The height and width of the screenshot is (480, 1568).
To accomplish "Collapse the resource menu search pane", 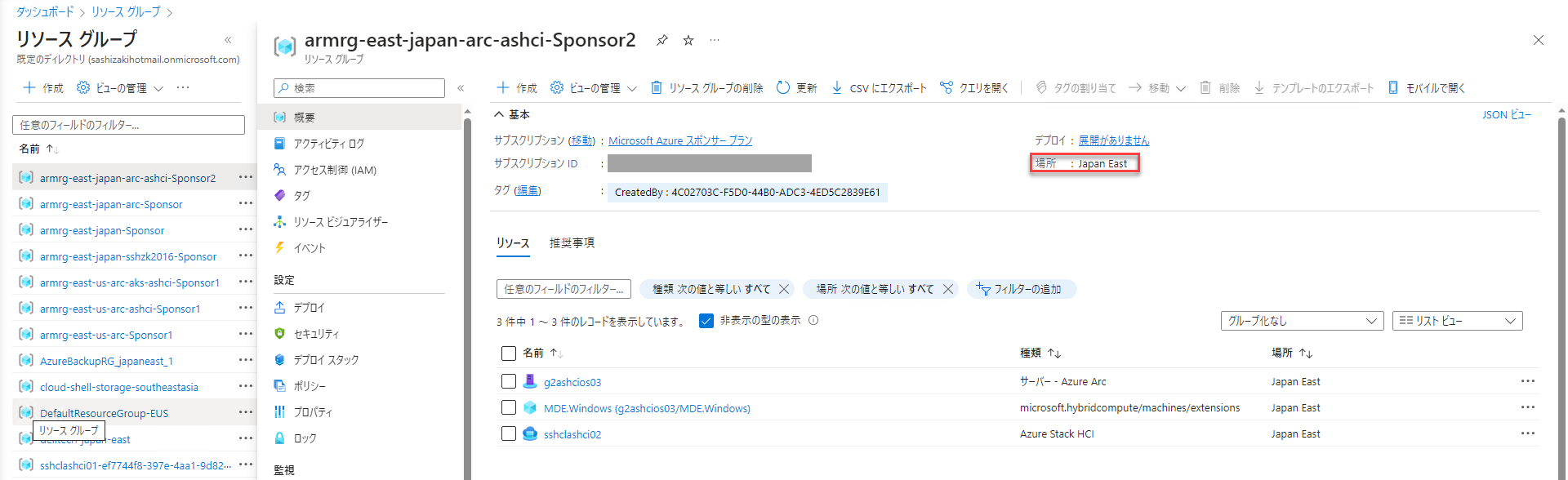I will [x=461, y=88].
